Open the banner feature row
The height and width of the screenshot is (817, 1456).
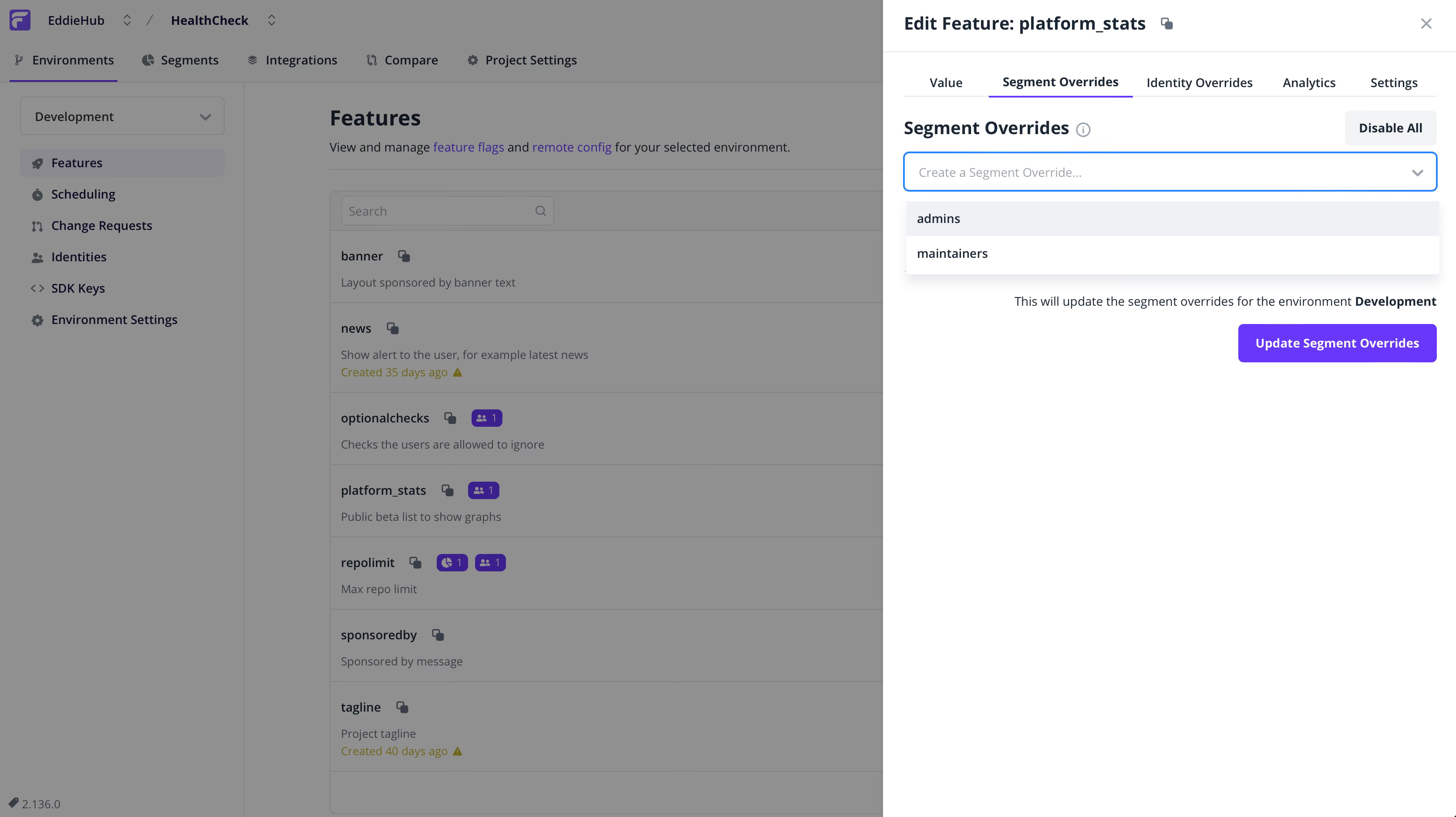click(x=607, y=266)
